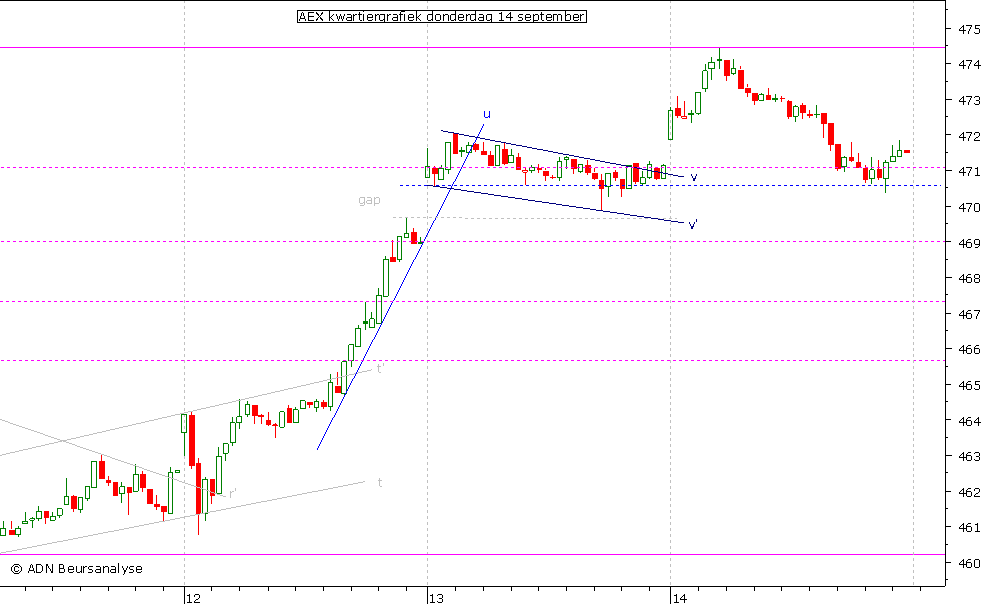
Task: Click the date label '13' on time axis
Action: [x=436, y=598]
